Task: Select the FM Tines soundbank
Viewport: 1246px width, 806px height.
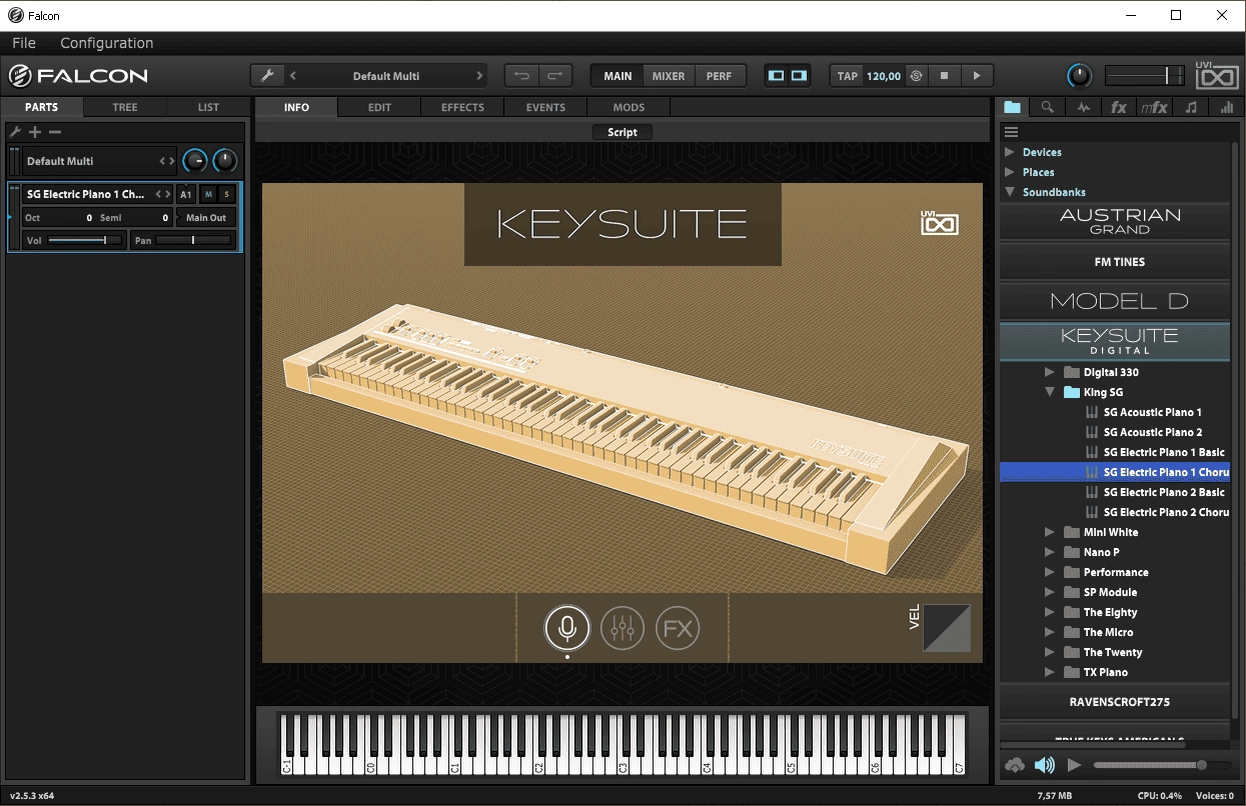Action: point(1115,262)
